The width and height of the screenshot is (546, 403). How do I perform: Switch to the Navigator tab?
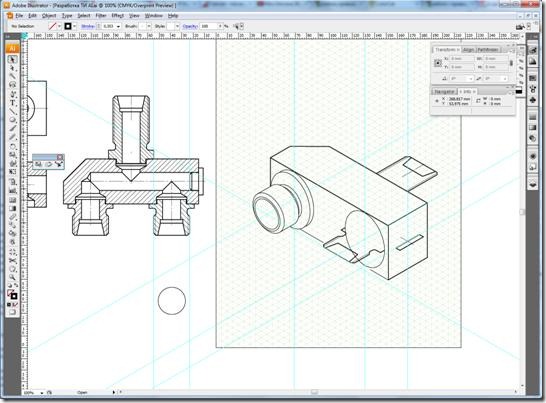pyautogui.click(x=444, y=92)
